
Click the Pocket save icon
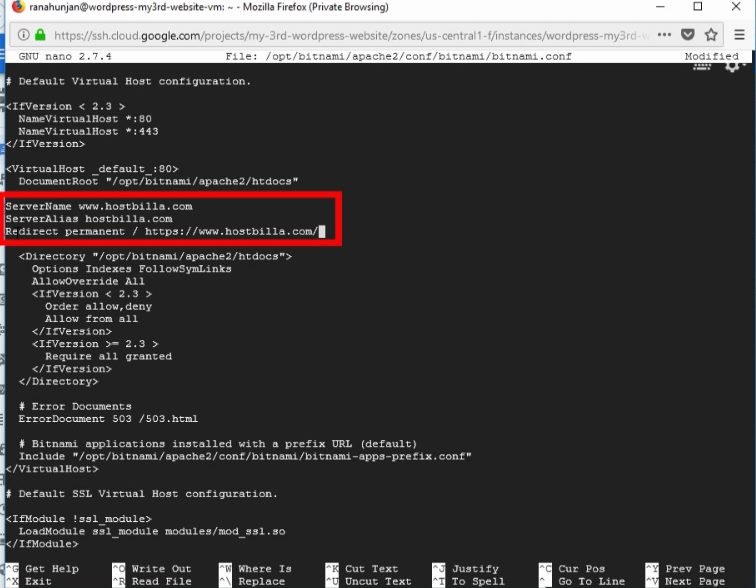(x=688, y=35)
